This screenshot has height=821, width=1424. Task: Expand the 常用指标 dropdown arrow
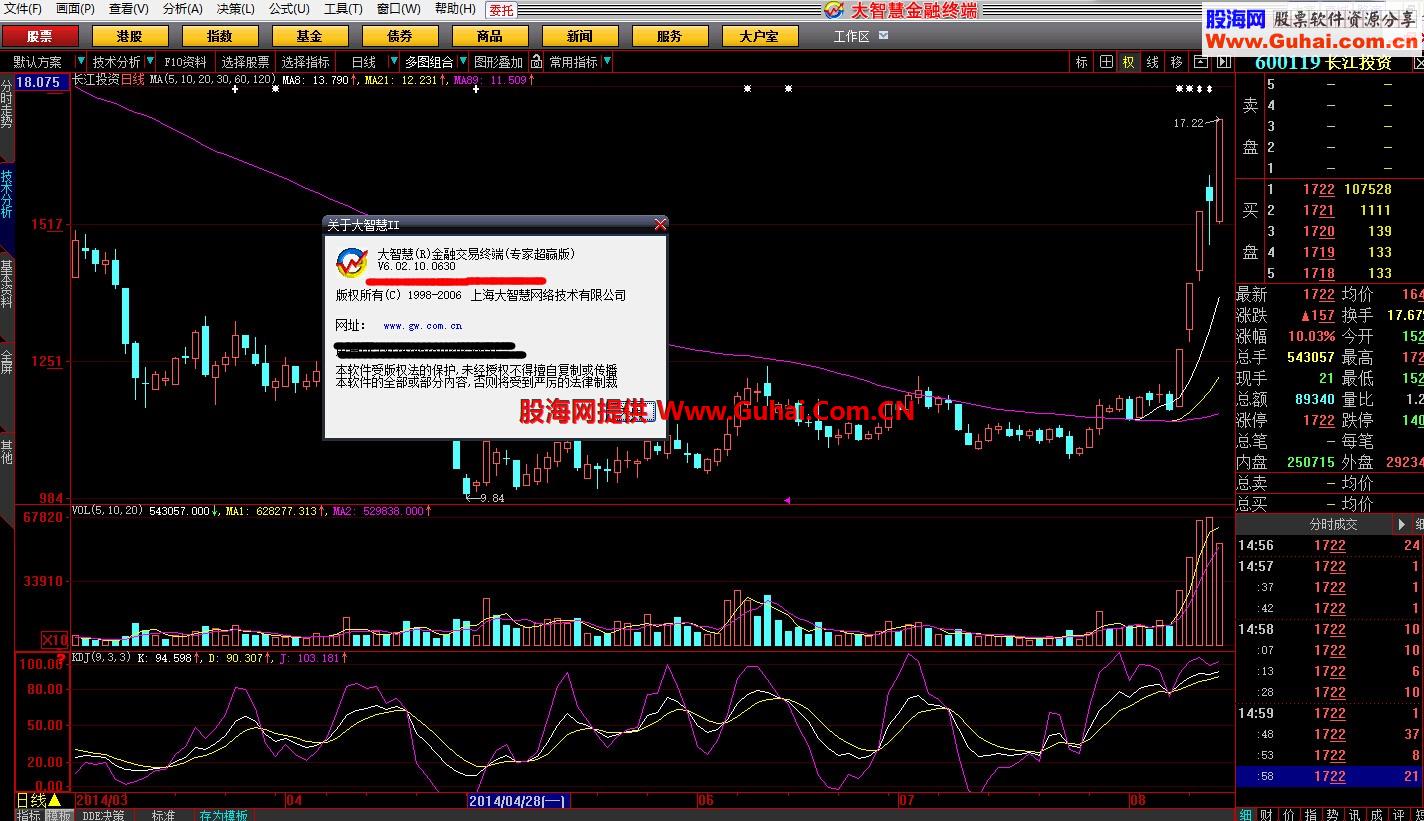pos(606,62)
